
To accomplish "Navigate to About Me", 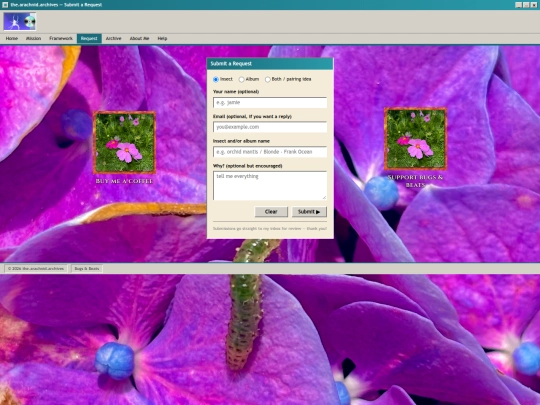I will (139, 39).
